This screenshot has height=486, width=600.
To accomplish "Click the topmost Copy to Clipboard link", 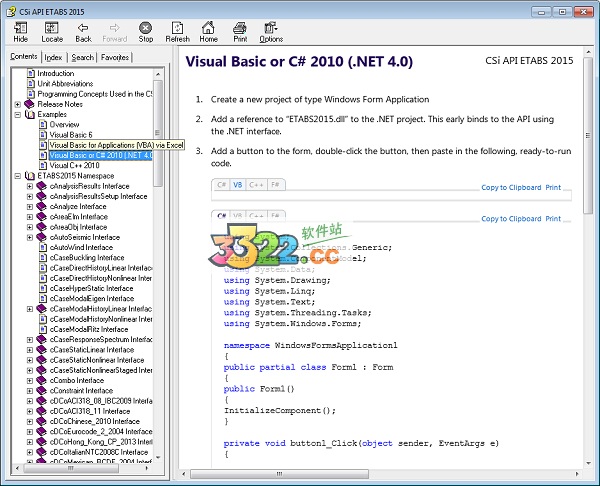I will pos(511,187).
